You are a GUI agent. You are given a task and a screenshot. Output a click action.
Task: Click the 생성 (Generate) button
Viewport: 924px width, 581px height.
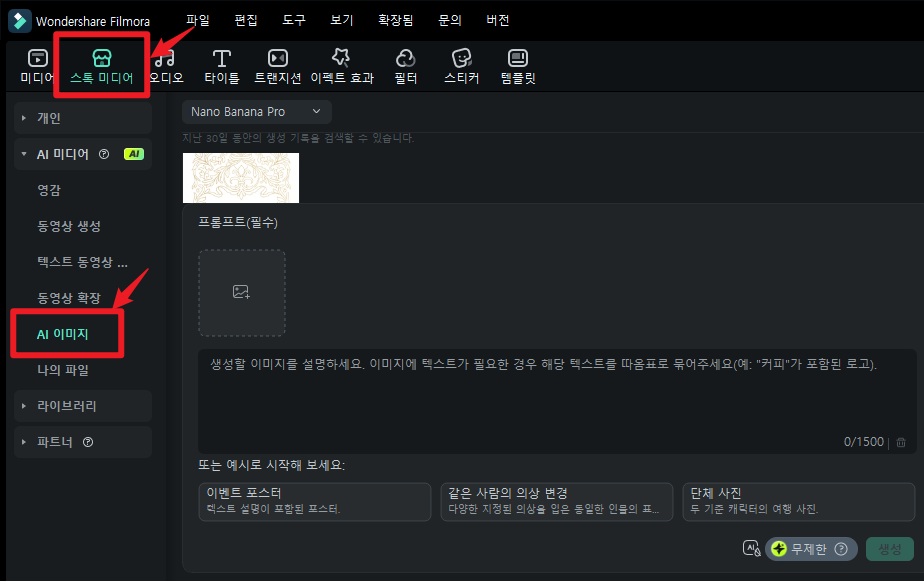point(890,549)
